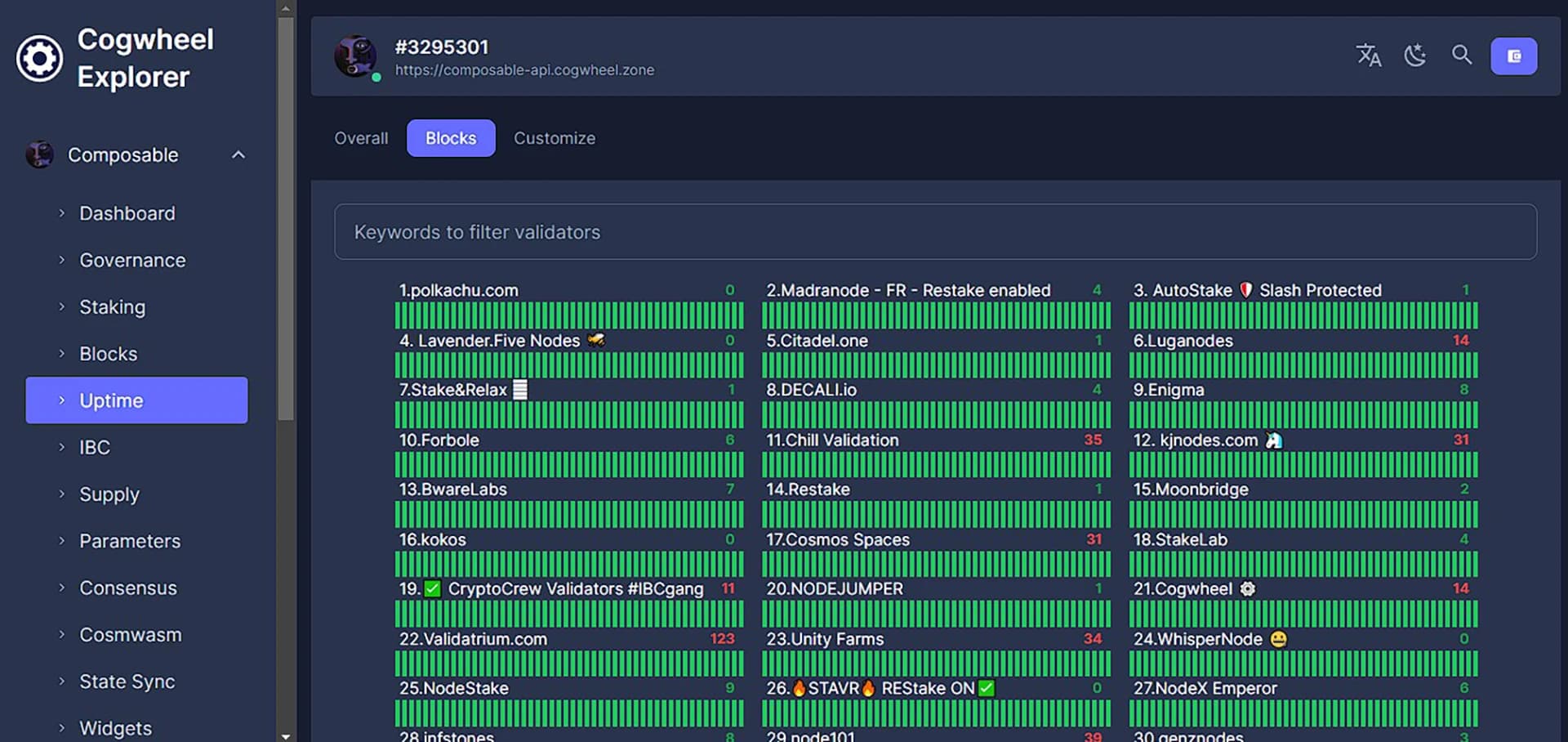Screen dimensions: 1568x742
Task: Click 27.NodeX Emperor validator name
Action: coord(1205,688)
